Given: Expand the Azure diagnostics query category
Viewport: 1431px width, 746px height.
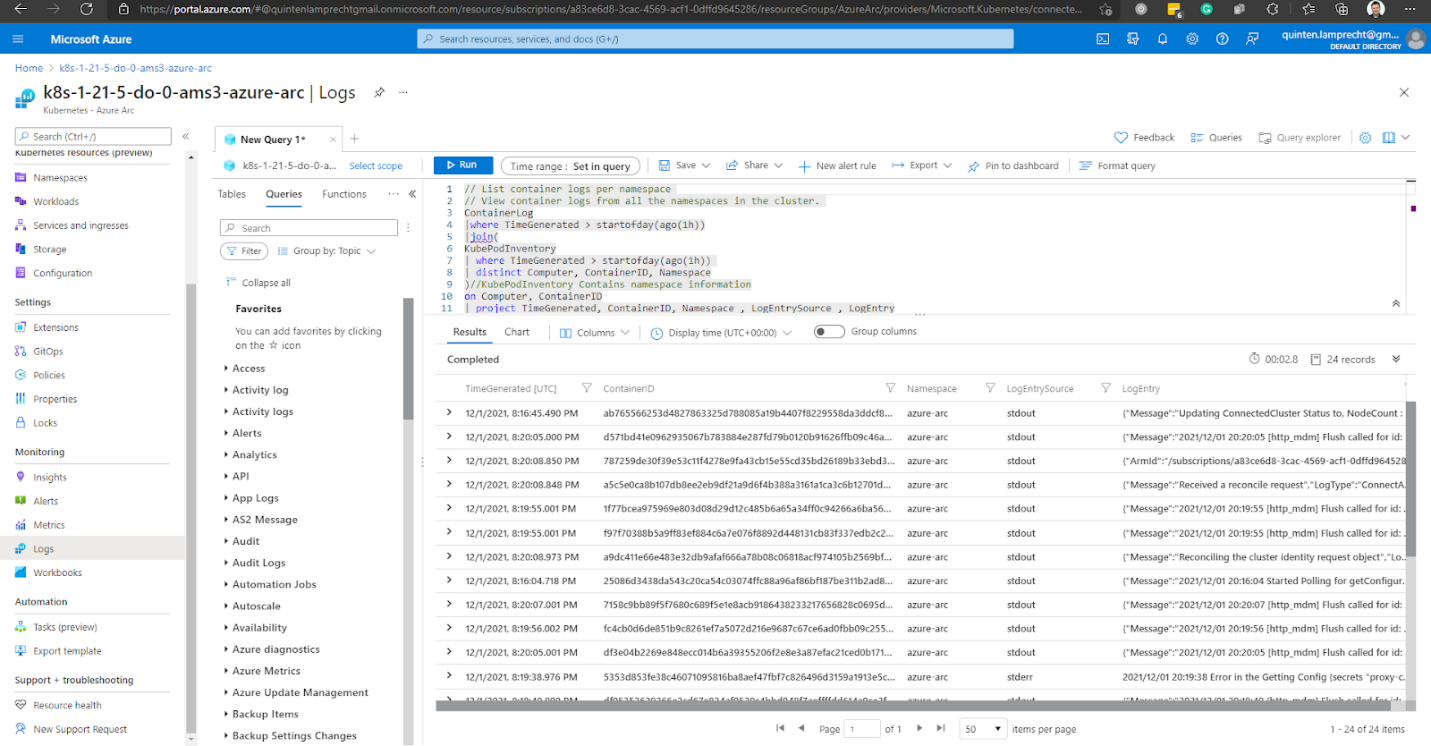Looking at the screenshot, I should click(x=276, y=649).
